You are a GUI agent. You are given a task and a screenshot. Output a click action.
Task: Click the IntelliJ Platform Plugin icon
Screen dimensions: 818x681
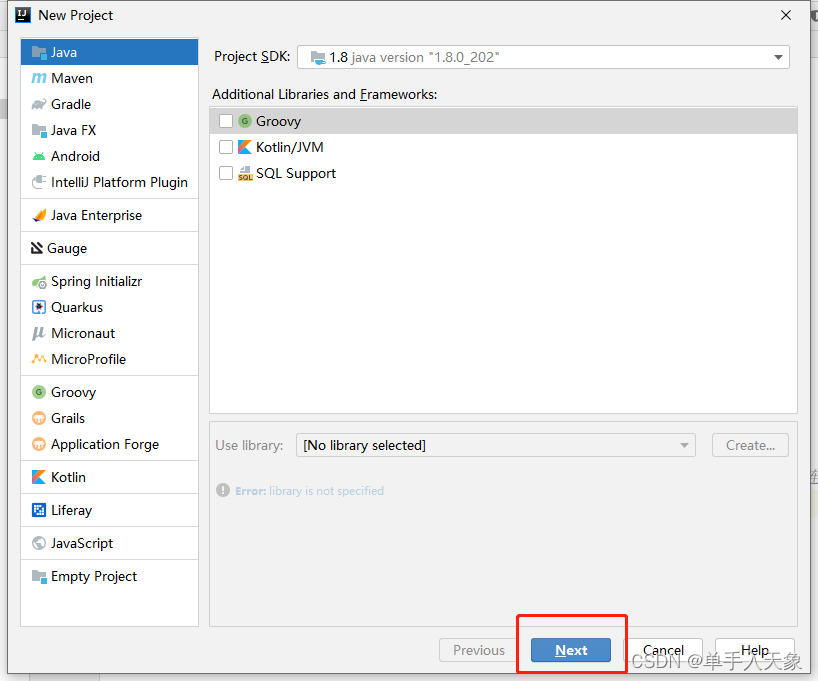pos(39,182)
